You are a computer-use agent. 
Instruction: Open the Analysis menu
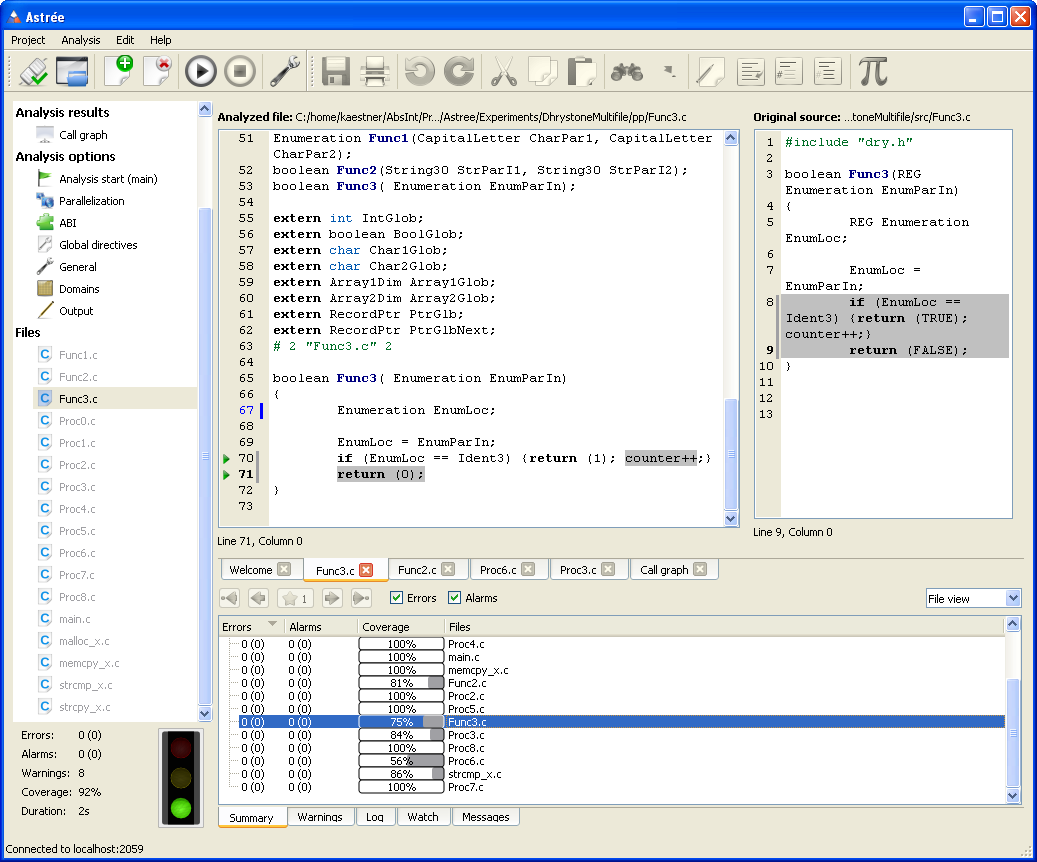81,40
